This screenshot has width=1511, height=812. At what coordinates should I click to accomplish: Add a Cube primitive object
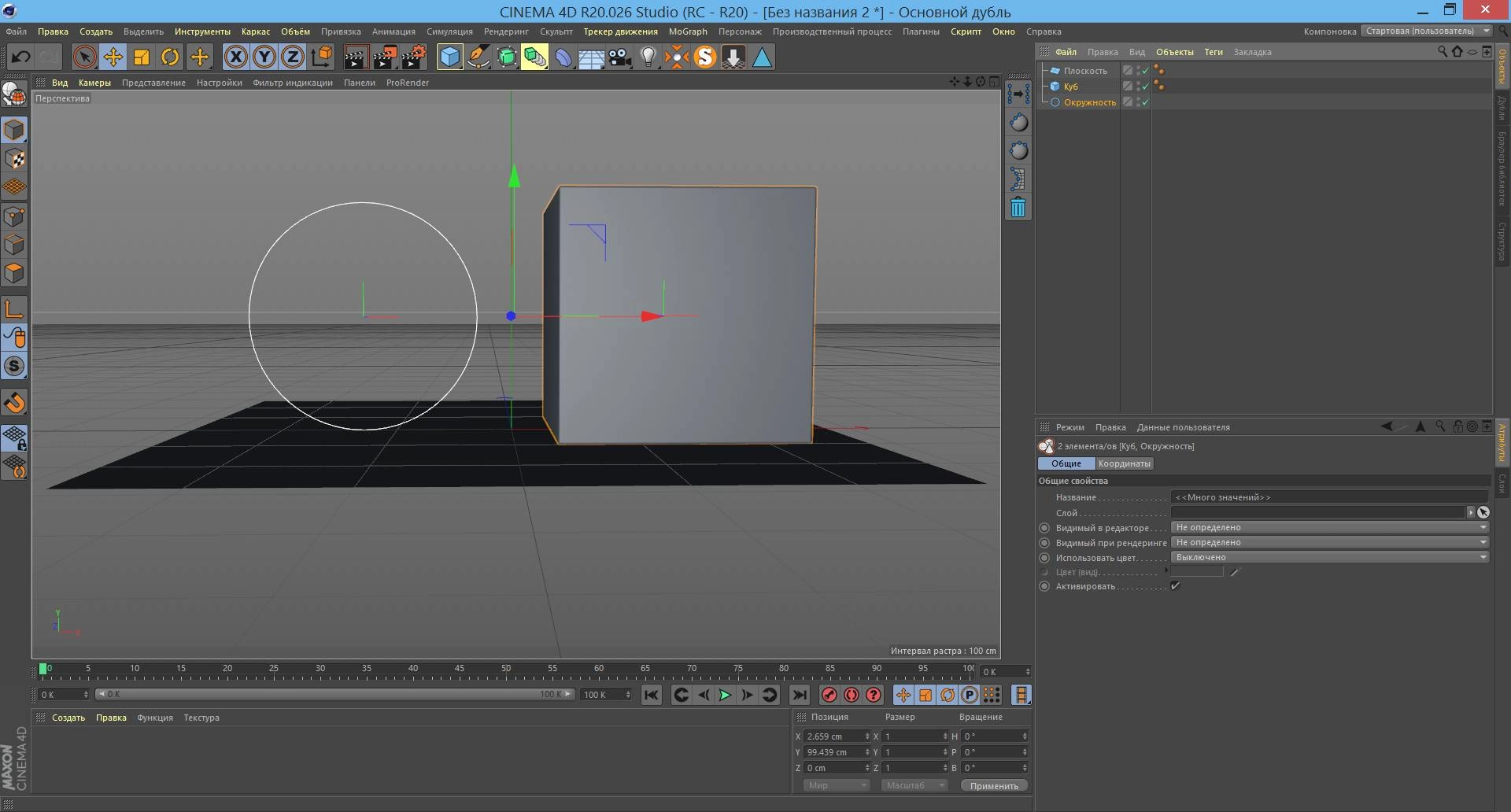[449, 57]
